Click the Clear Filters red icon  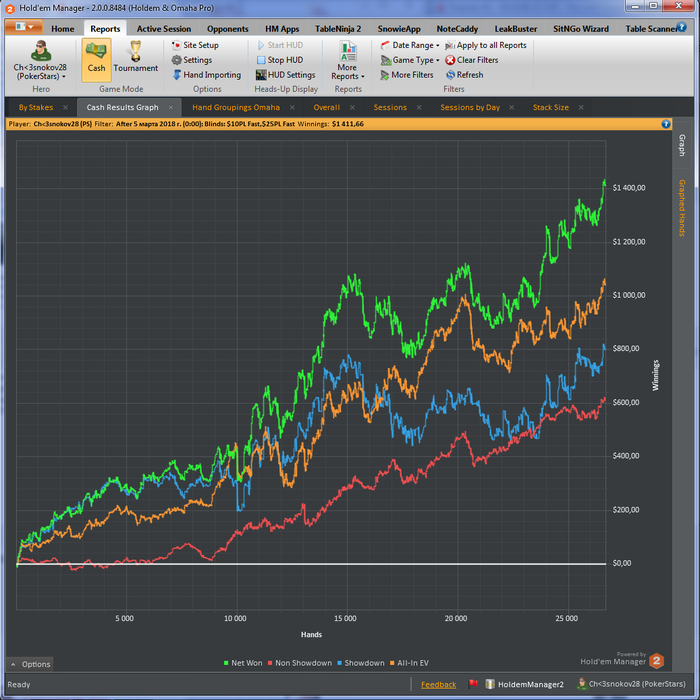[x=450, y=60]
